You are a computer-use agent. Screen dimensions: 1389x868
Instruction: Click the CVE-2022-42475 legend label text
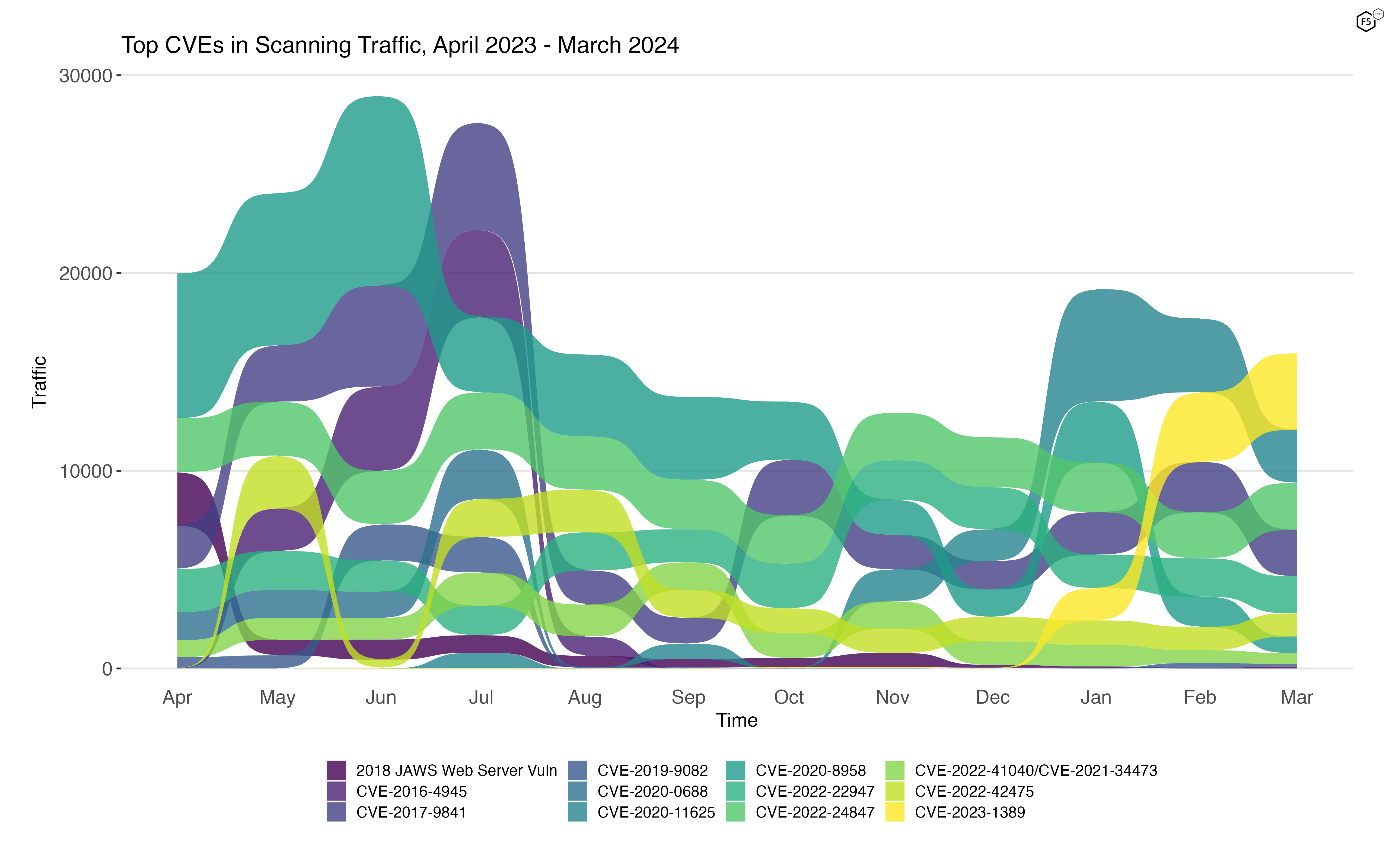pyautogui.click(x=974, y=791)
